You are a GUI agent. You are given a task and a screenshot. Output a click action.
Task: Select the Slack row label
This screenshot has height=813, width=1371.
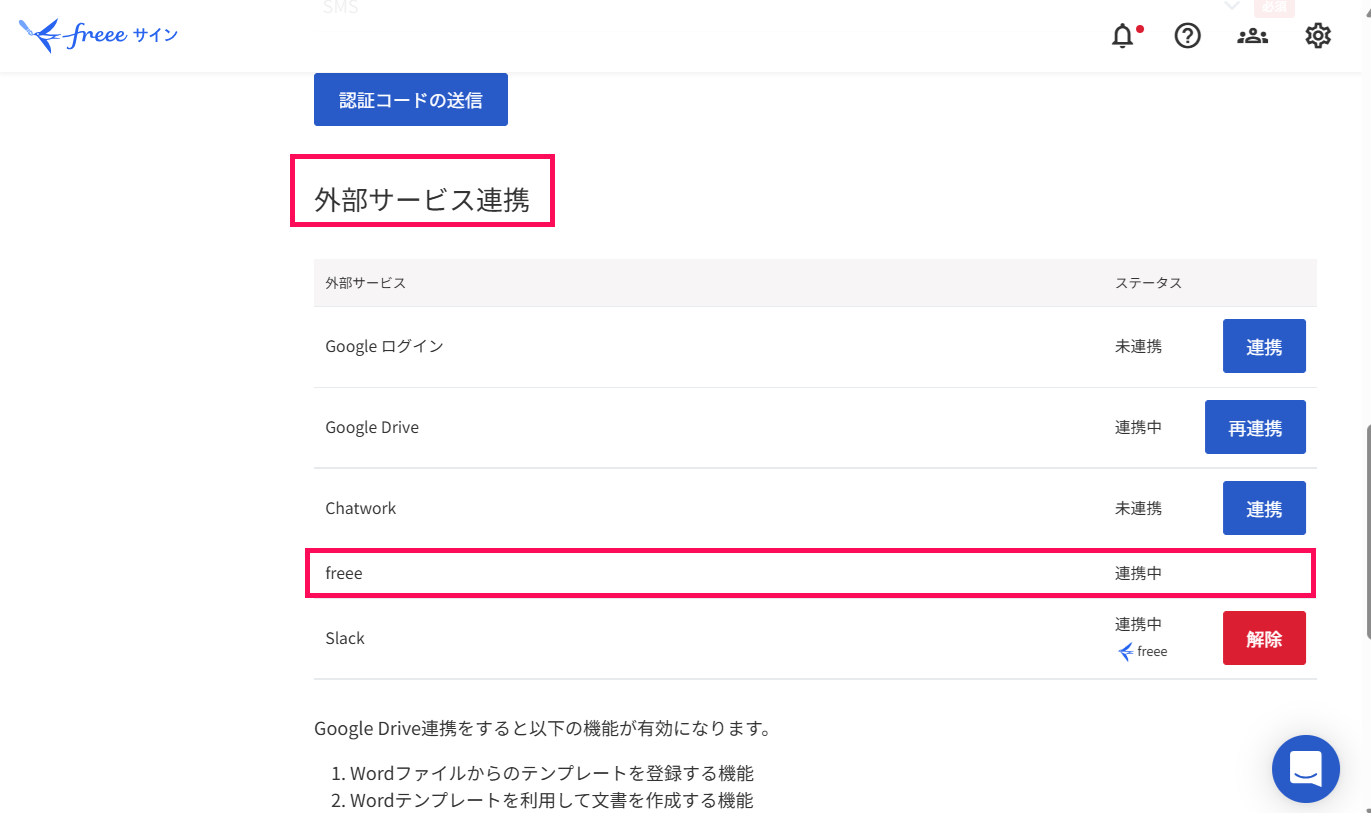coord(345,638)
